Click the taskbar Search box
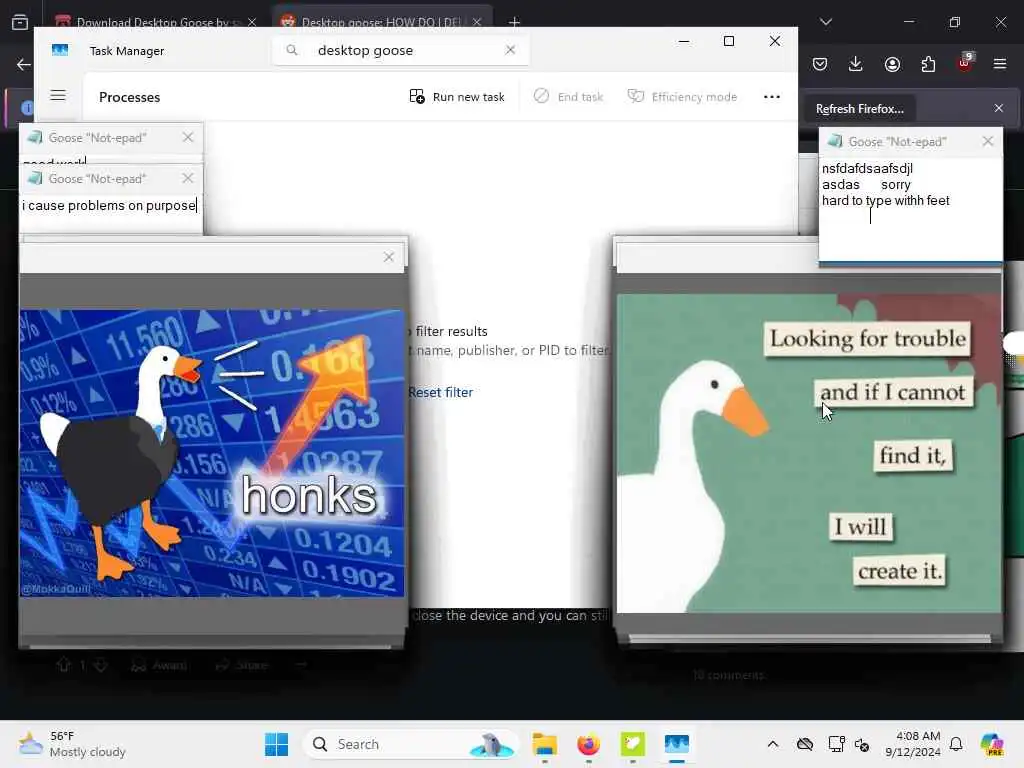Viewport: 1024px width, 768px height. (411, 744)
